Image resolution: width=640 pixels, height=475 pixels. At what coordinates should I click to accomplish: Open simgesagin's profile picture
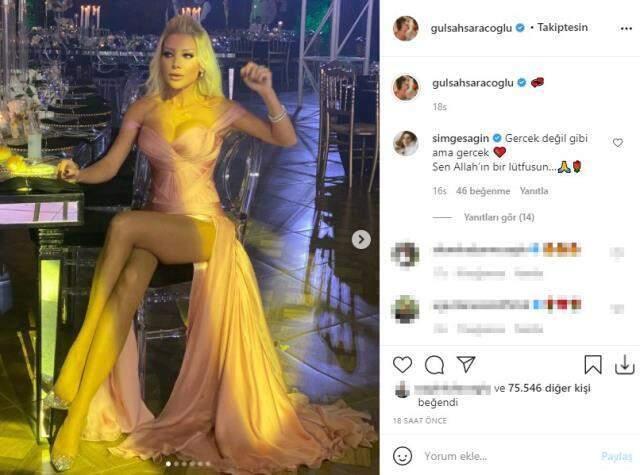coord(405,143)
